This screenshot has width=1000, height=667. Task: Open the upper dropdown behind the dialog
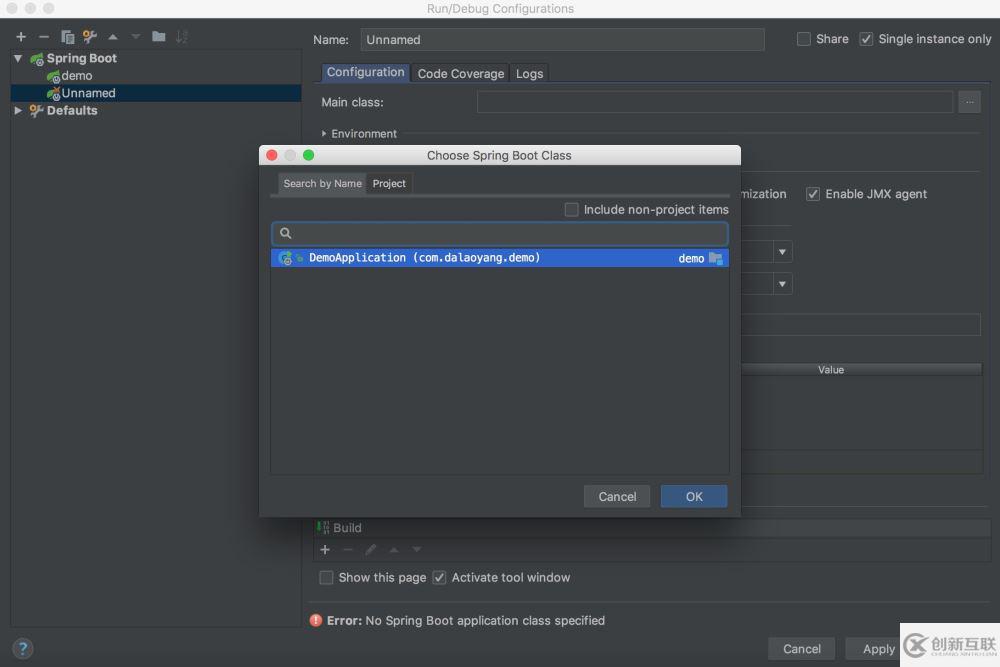tap(783, 252)
